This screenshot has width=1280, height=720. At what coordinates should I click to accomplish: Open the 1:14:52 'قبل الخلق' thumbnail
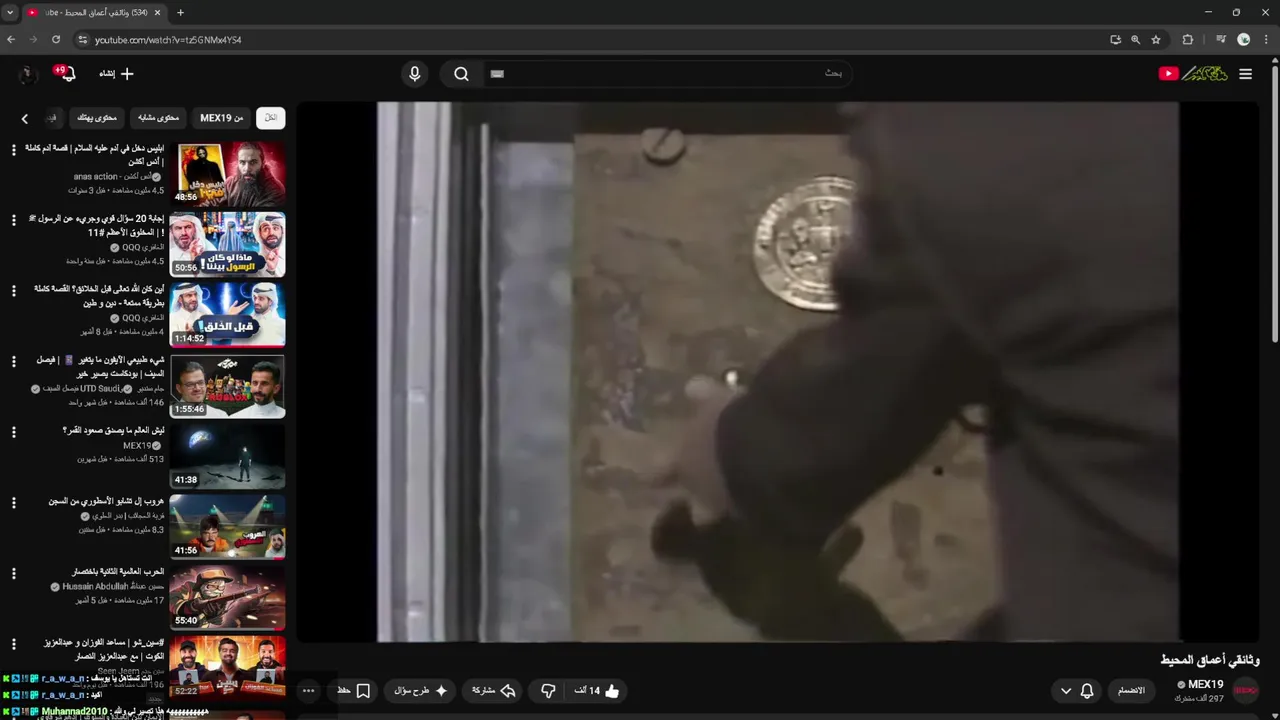click(x=227, y=315)
